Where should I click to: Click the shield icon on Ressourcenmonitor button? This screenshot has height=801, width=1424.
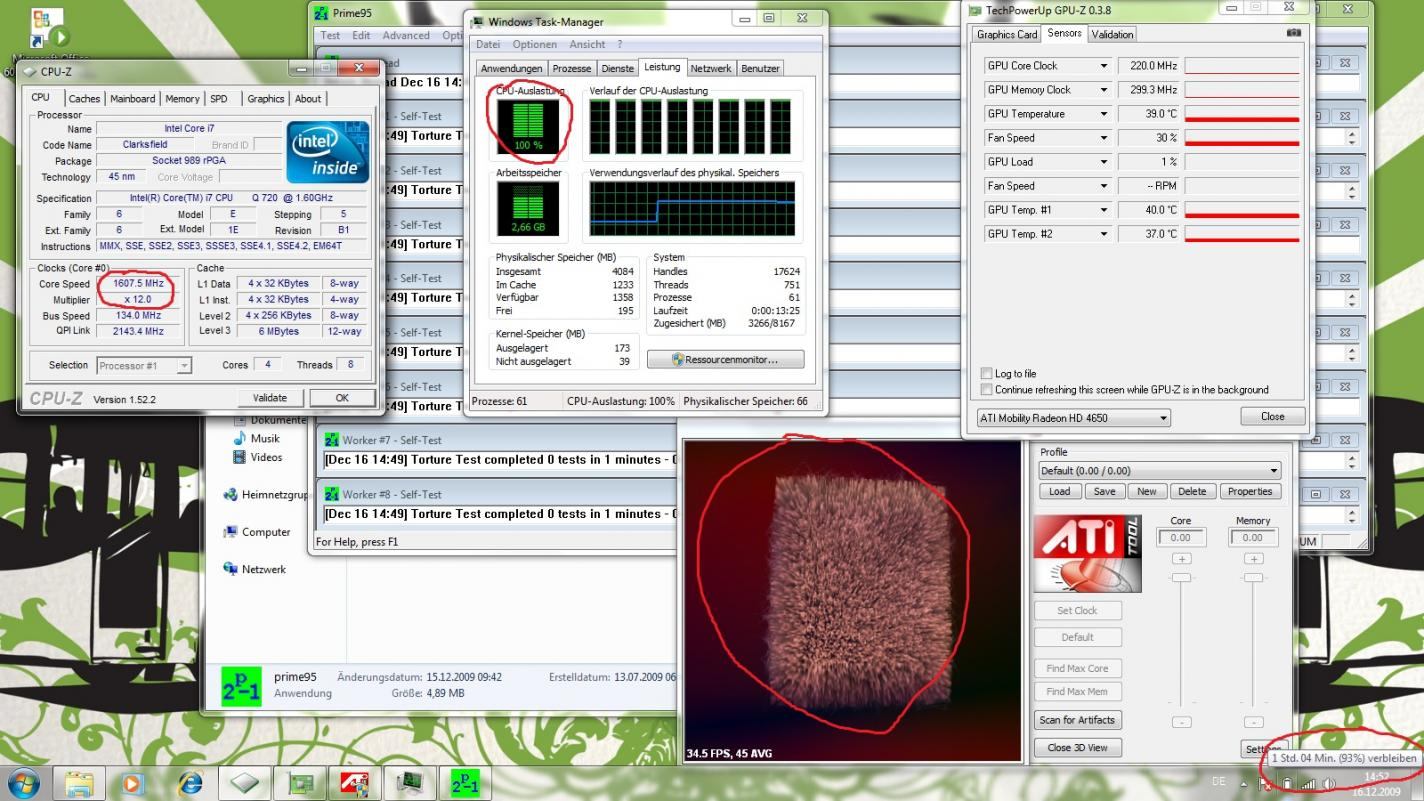(678, 359)
